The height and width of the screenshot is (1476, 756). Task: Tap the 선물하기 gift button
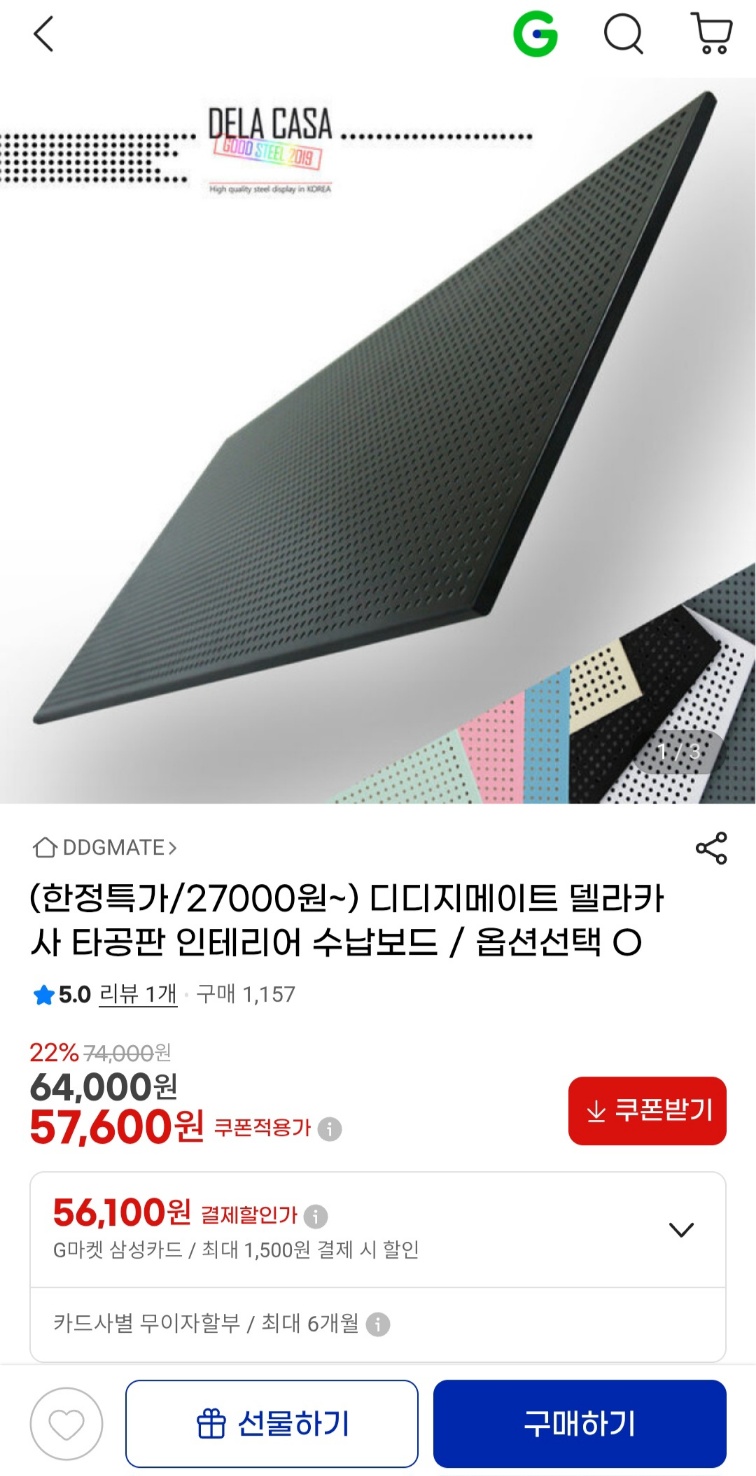272,1424
